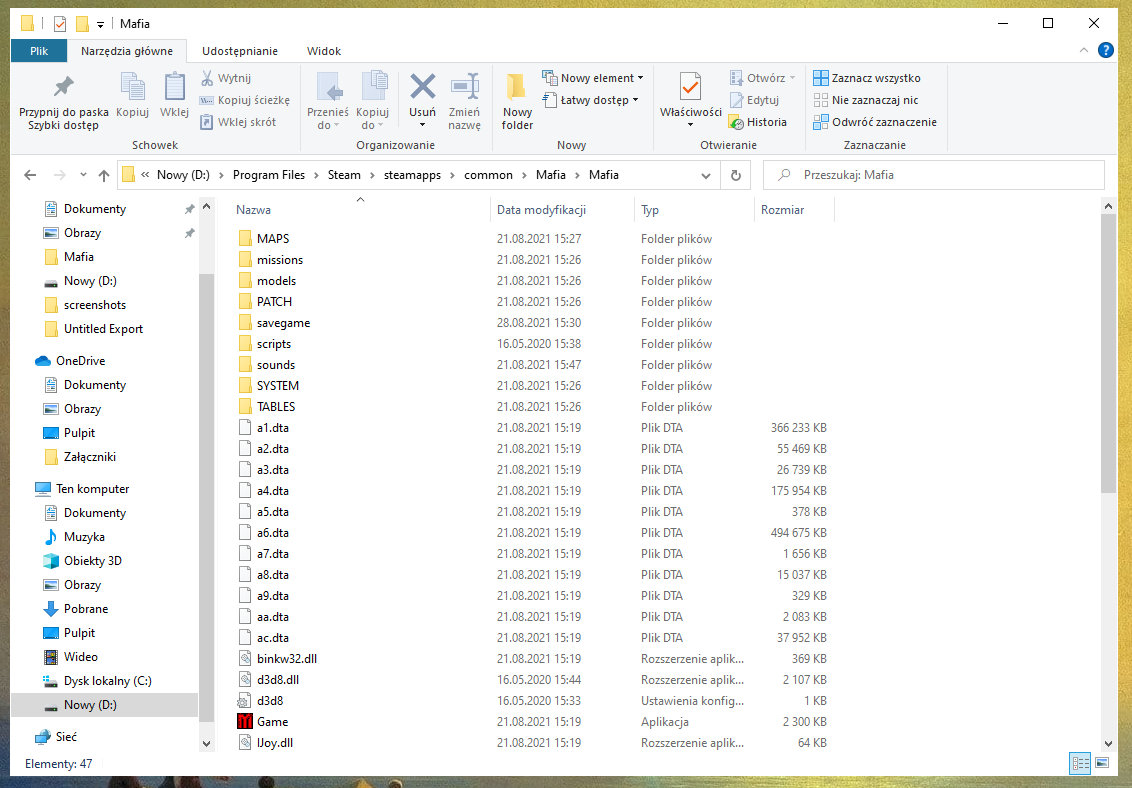This screenshot has height=788, width=1132.
Task: Click the Kopiuj copy icon in Schowek
Action: 132,87
